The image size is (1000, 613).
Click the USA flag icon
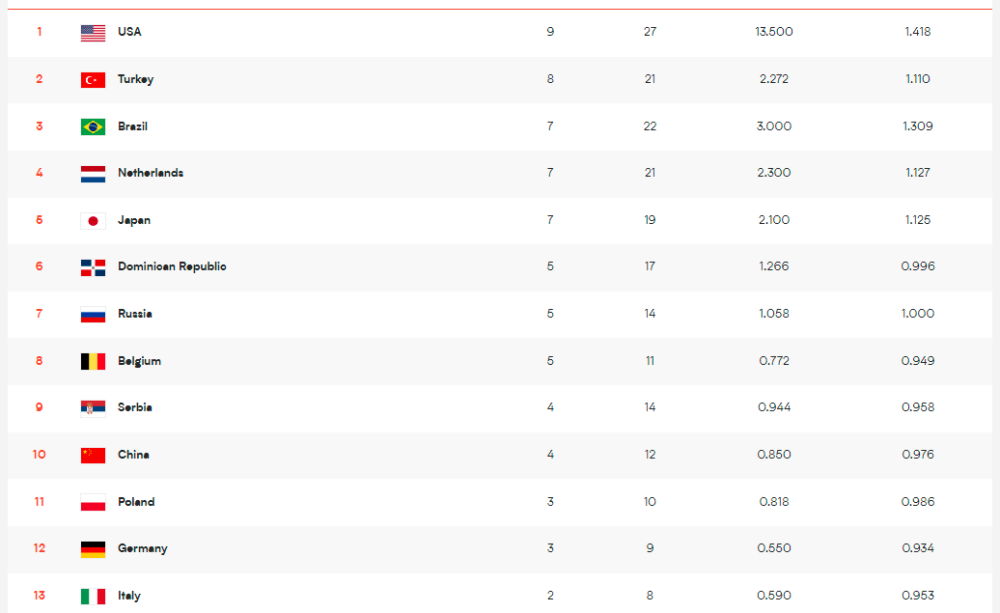tap(93, 33)
